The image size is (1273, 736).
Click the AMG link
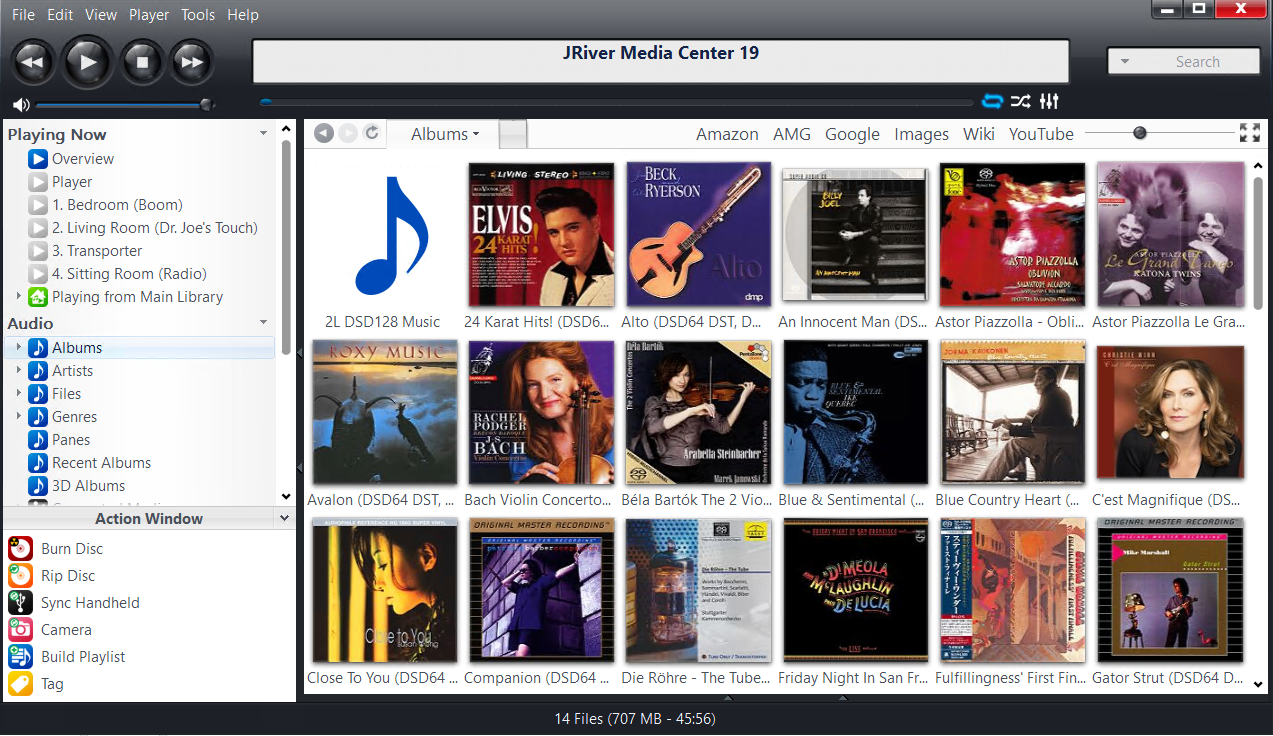pos(792,134)
